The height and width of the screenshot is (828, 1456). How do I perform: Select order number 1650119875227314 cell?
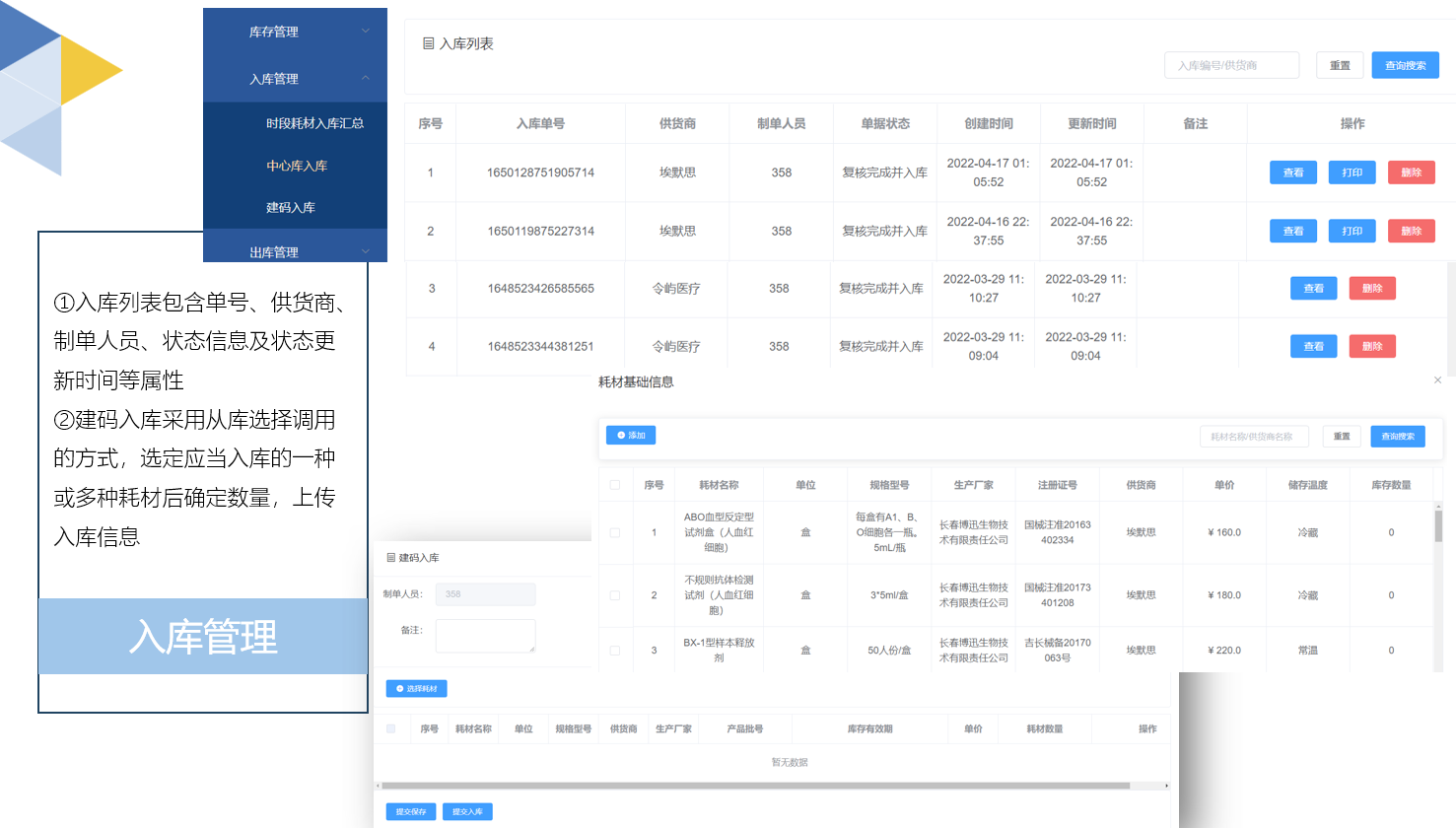[540, 231]
